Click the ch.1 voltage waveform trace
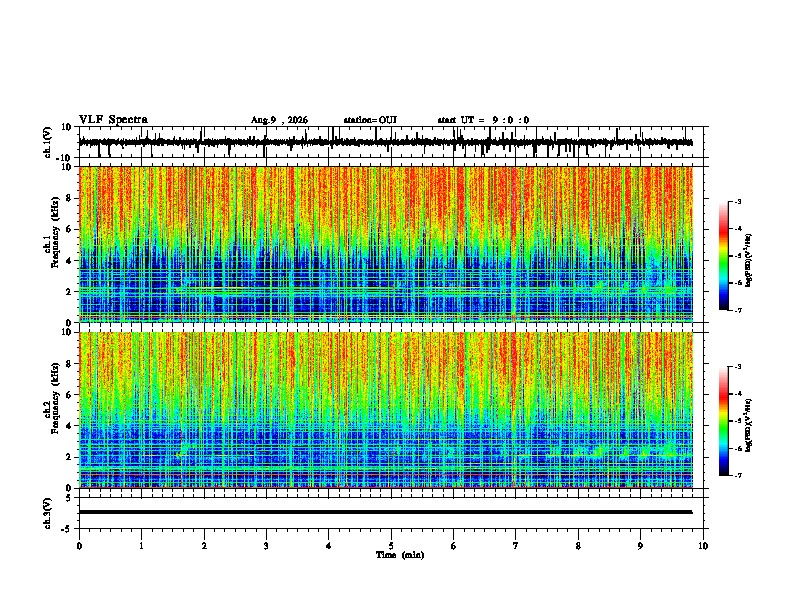This screenshot has width=792, height=612. (386, 142)
